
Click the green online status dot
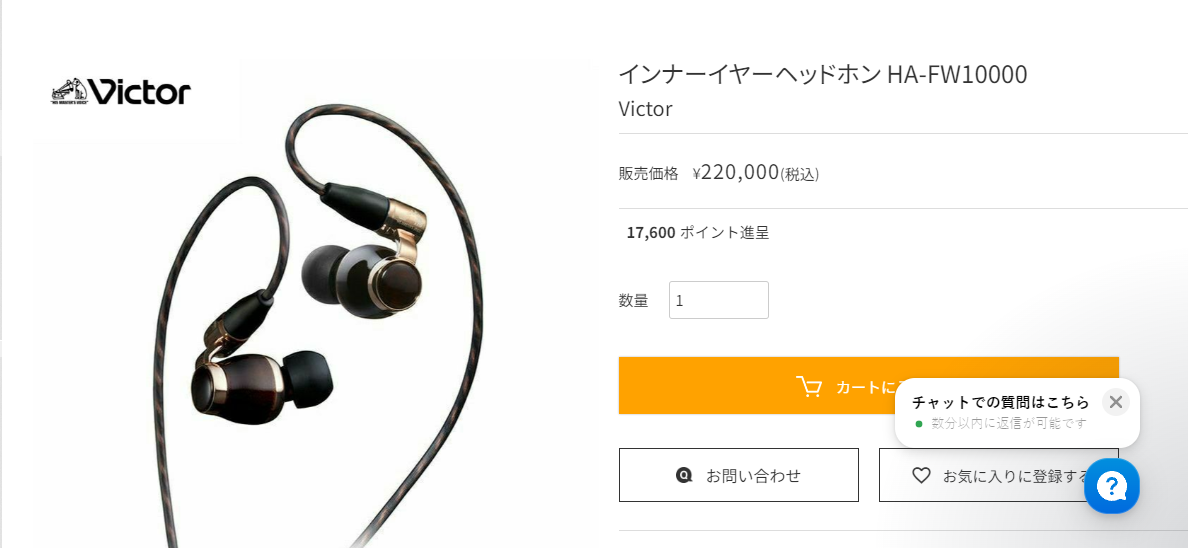click(919, 424)
